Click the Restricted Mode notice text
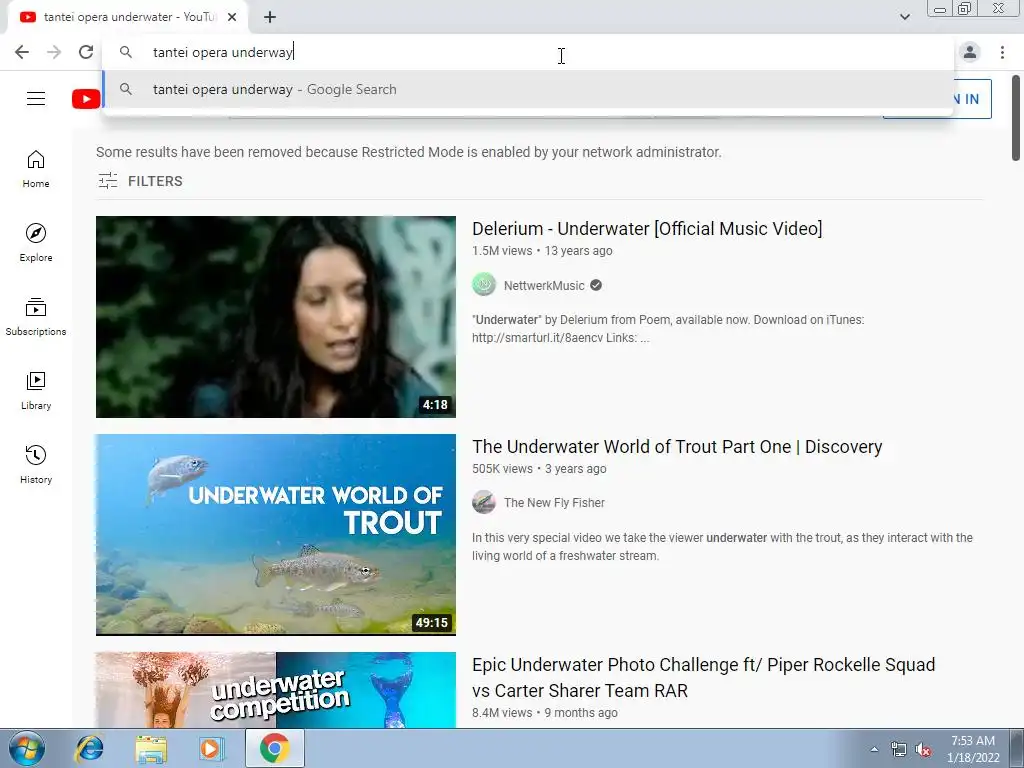This screenshot has width=1024, height=768. point(409,152)
